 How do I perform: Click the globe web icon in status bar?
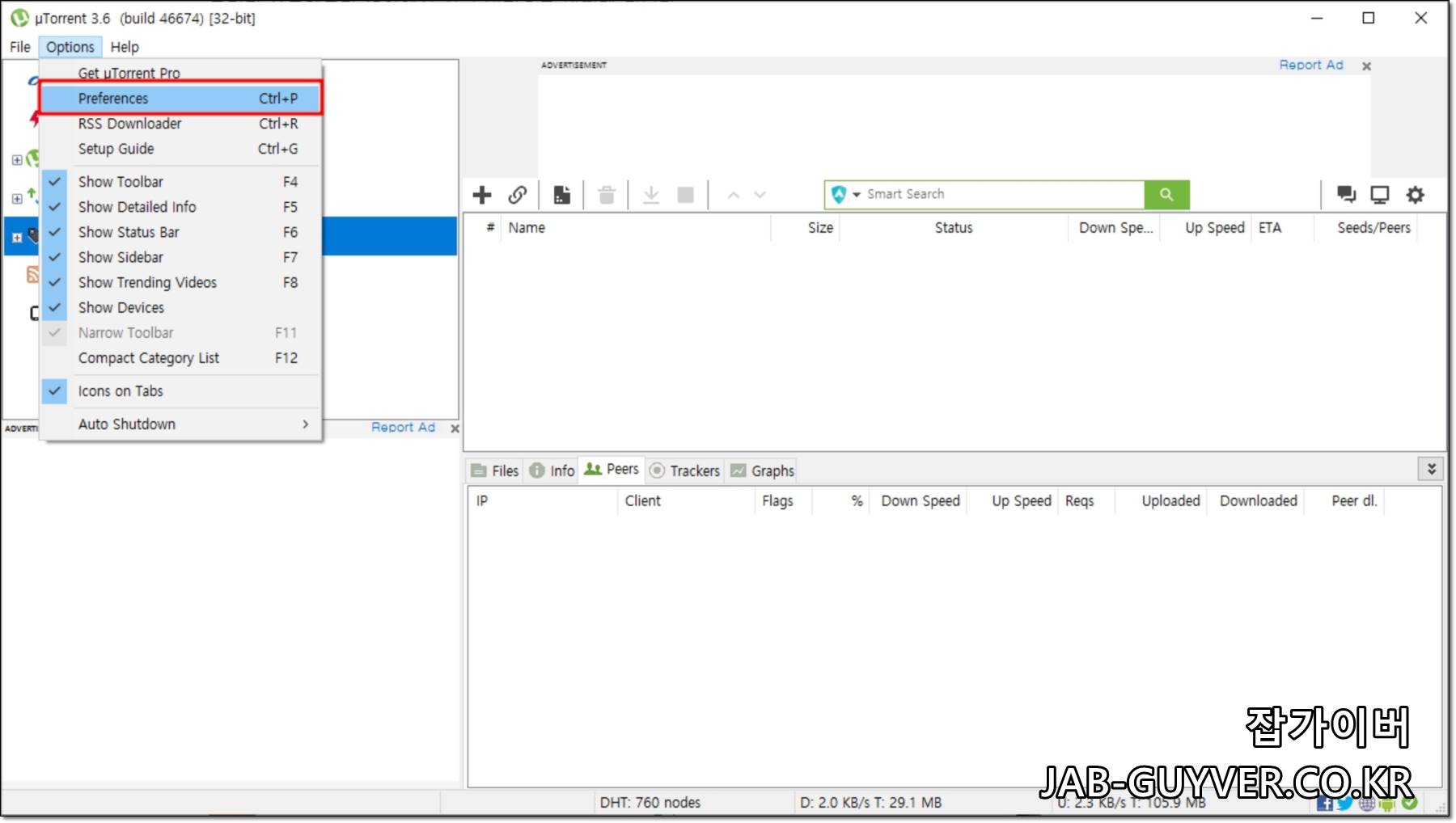coord(1367,803)
